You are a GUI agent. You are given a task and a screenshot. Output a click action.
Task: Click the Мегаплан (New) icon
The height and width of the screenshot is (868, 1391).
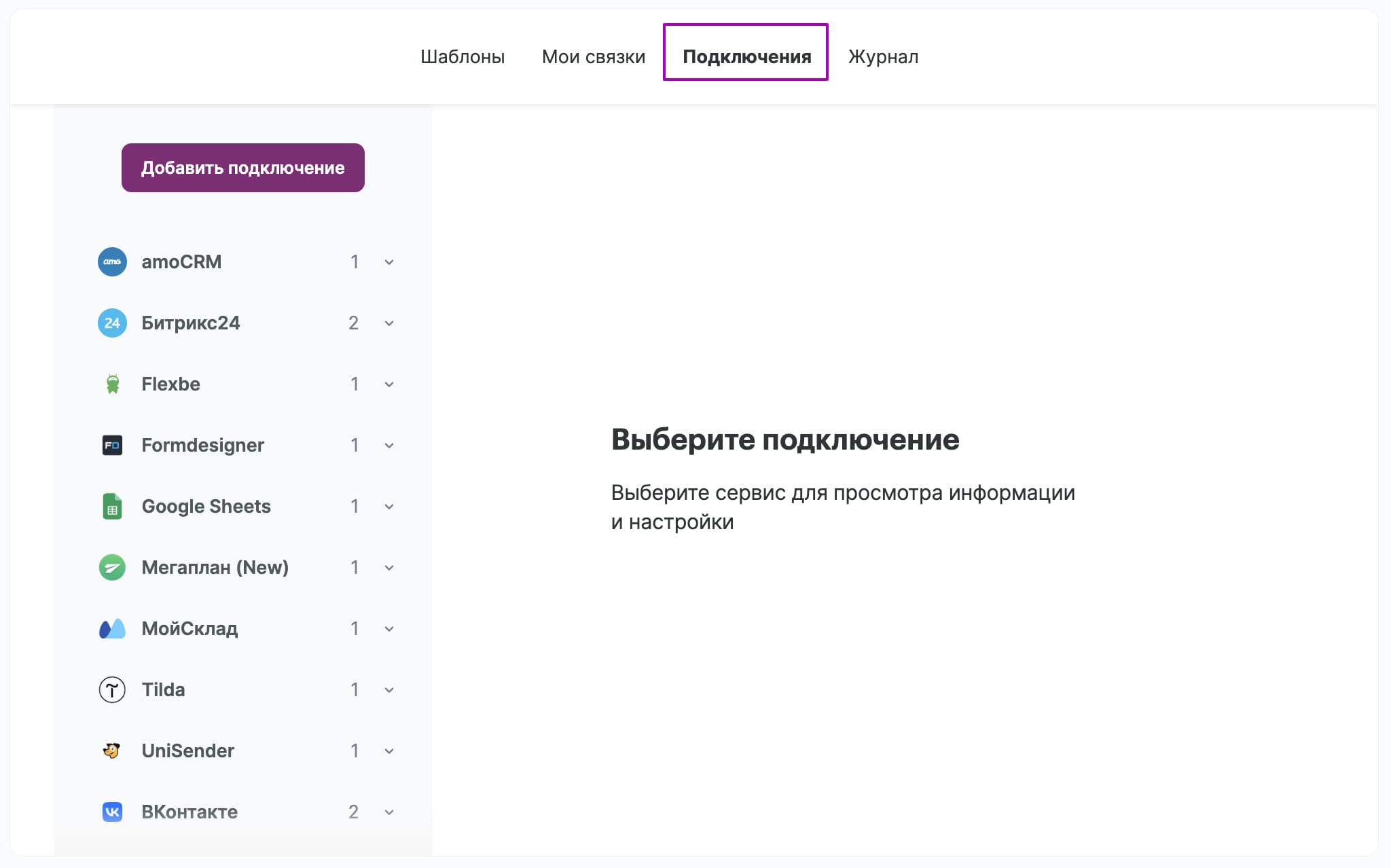pyautogui.click(x=112, y=567)
